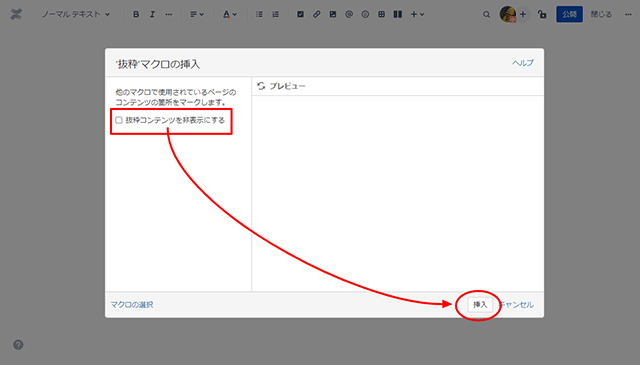Insert an emoji
640x365 pixels.
coord(365,14)
